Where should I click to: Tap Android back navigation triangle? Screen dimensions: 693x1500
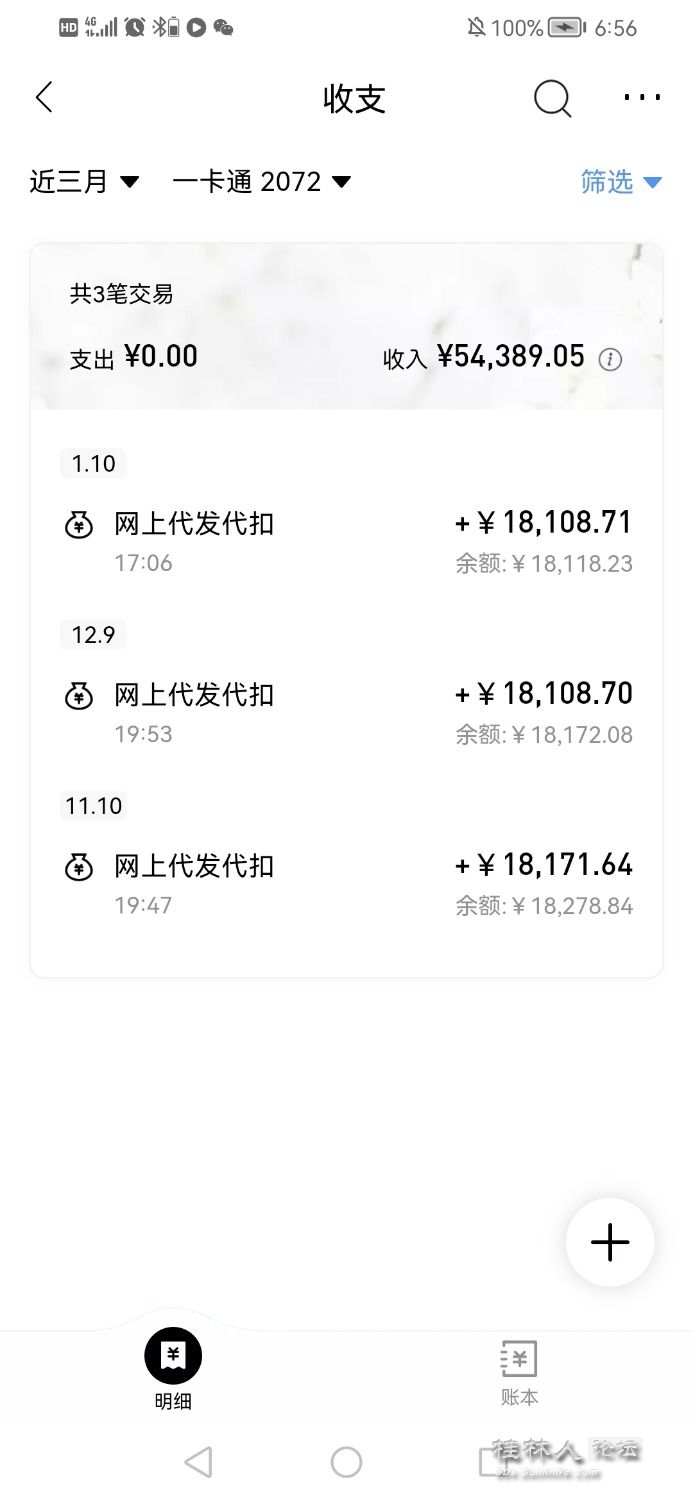coord(198,1462)
